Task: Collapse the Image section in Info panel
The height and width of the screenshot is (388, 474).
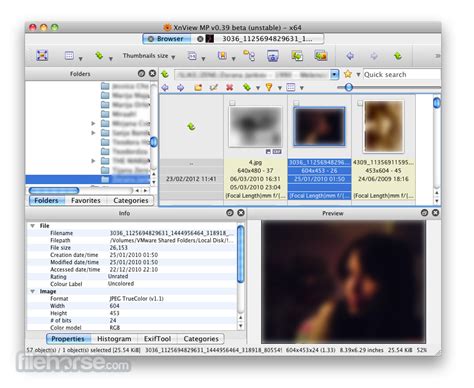Action: click(x=33, y=291)
